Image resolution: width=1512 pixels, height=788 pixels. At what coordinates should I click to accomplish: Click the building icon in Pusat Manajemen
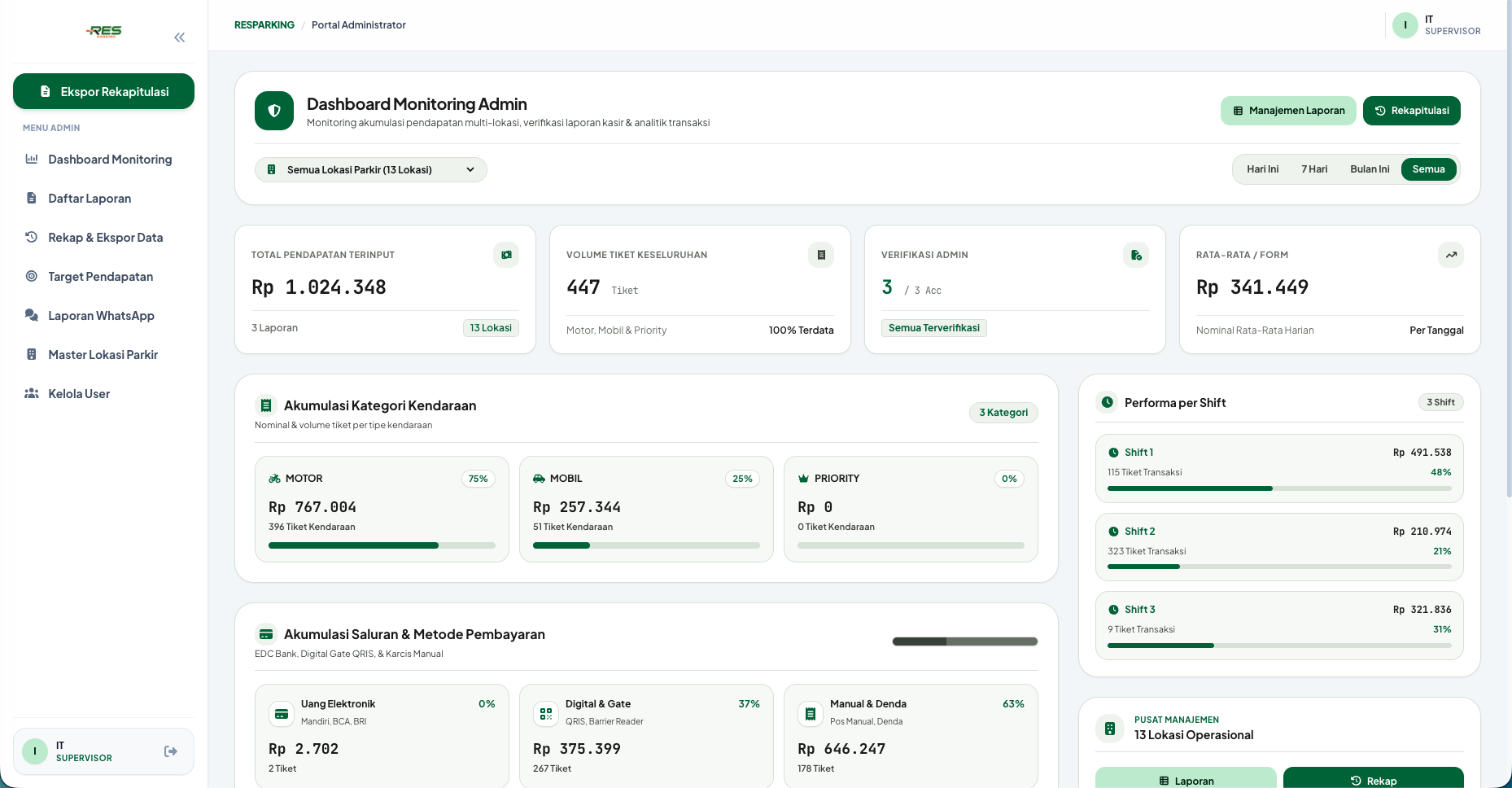pyautogui.click(x=1110, y=728)
